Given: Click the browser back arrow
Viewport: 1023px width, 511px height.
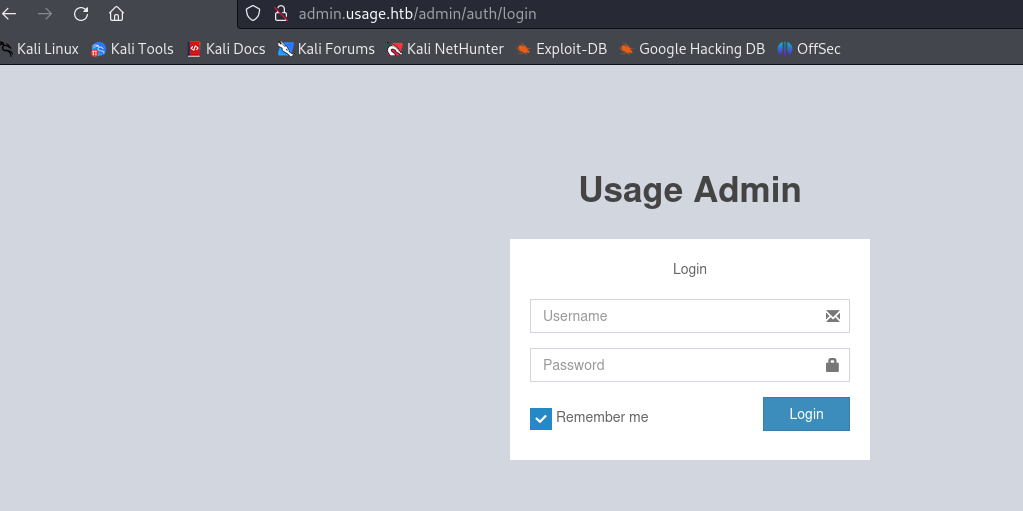Looking at the screenshot, I should click(8, 14).
